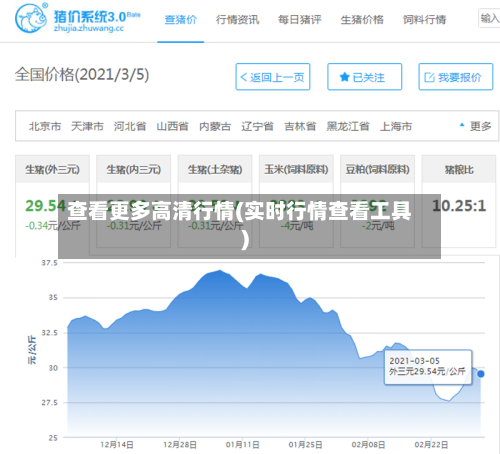Screen dimensions: 500x454
Task: Select the 豆粕(饲料原料) price card
Action: pyautogui.click(x=377, y=201)
